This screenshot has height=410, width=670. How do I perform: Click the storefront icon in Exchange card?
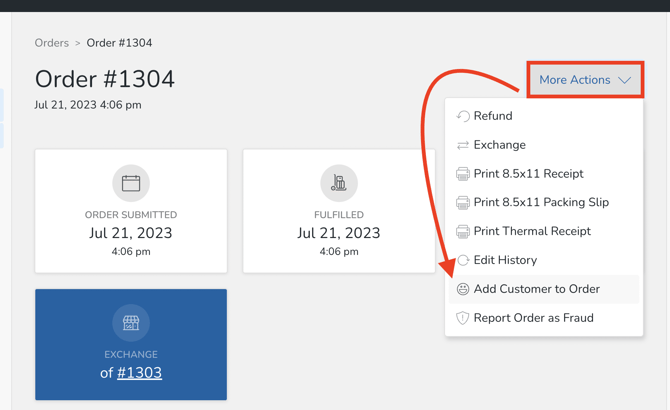coord(131,323)
